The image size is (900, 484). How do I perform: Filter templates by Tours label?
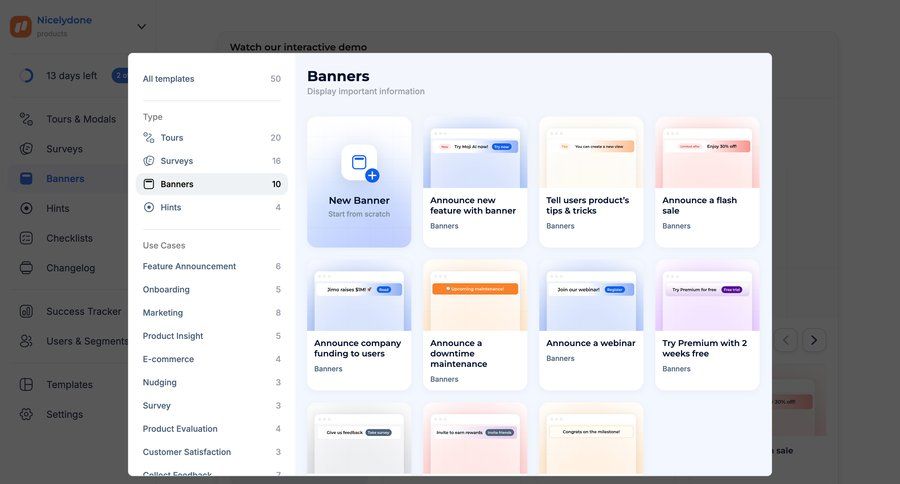(x=172, y=138)
